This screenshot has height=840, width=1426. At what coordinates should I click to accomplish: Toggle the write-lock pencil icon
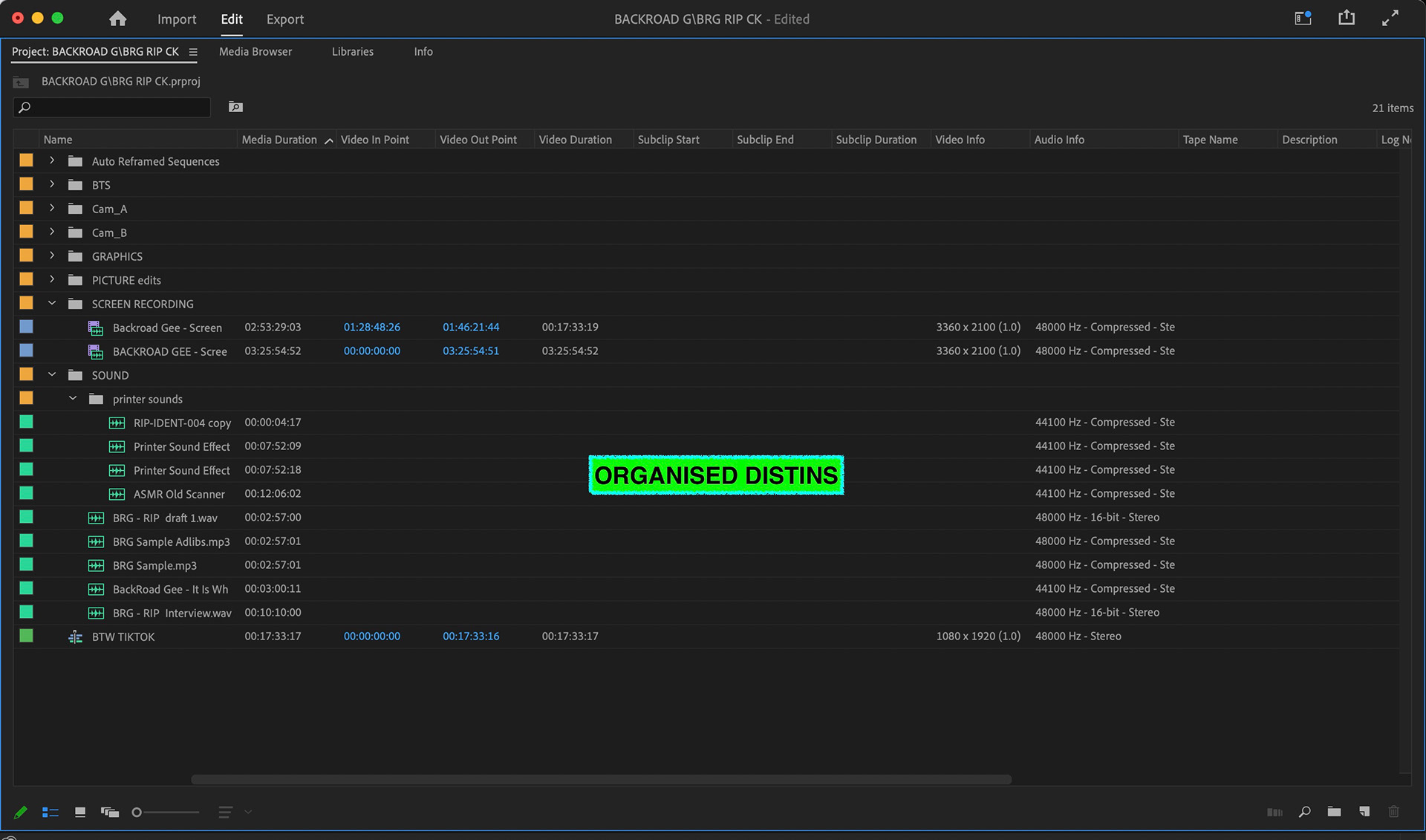(x=20, y=812)
